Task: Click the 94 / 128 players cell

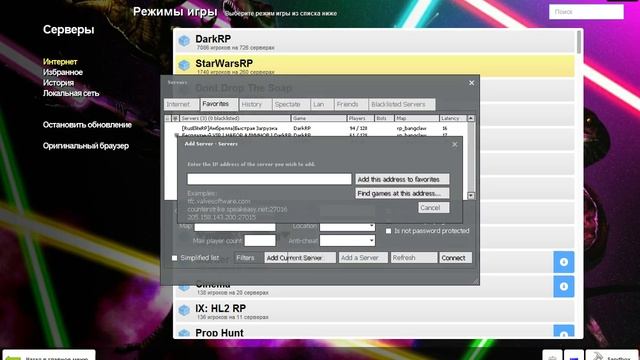Action: coord(358,128)
